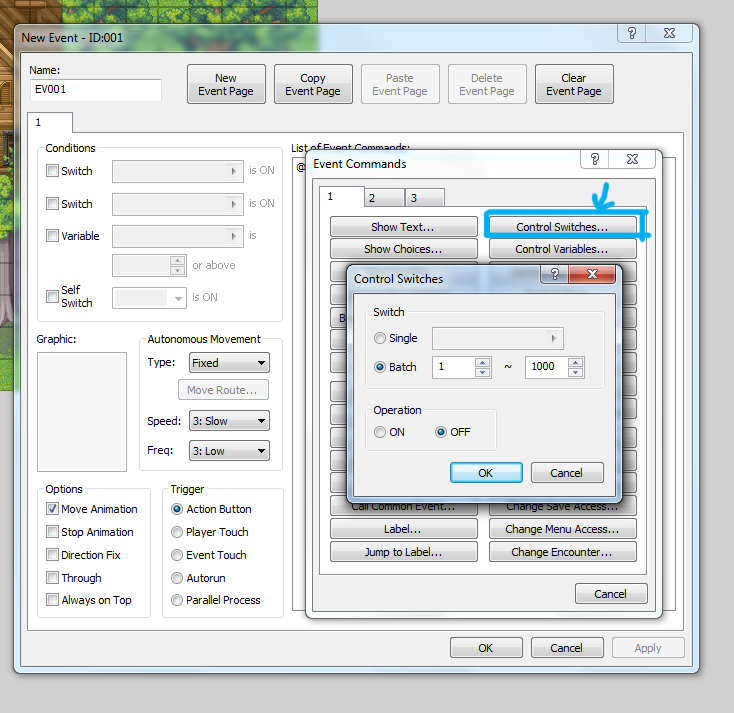Toggle the Direction Fix checkbox
The height and width of the screenshot is (713, 734).
click(53, 555)
